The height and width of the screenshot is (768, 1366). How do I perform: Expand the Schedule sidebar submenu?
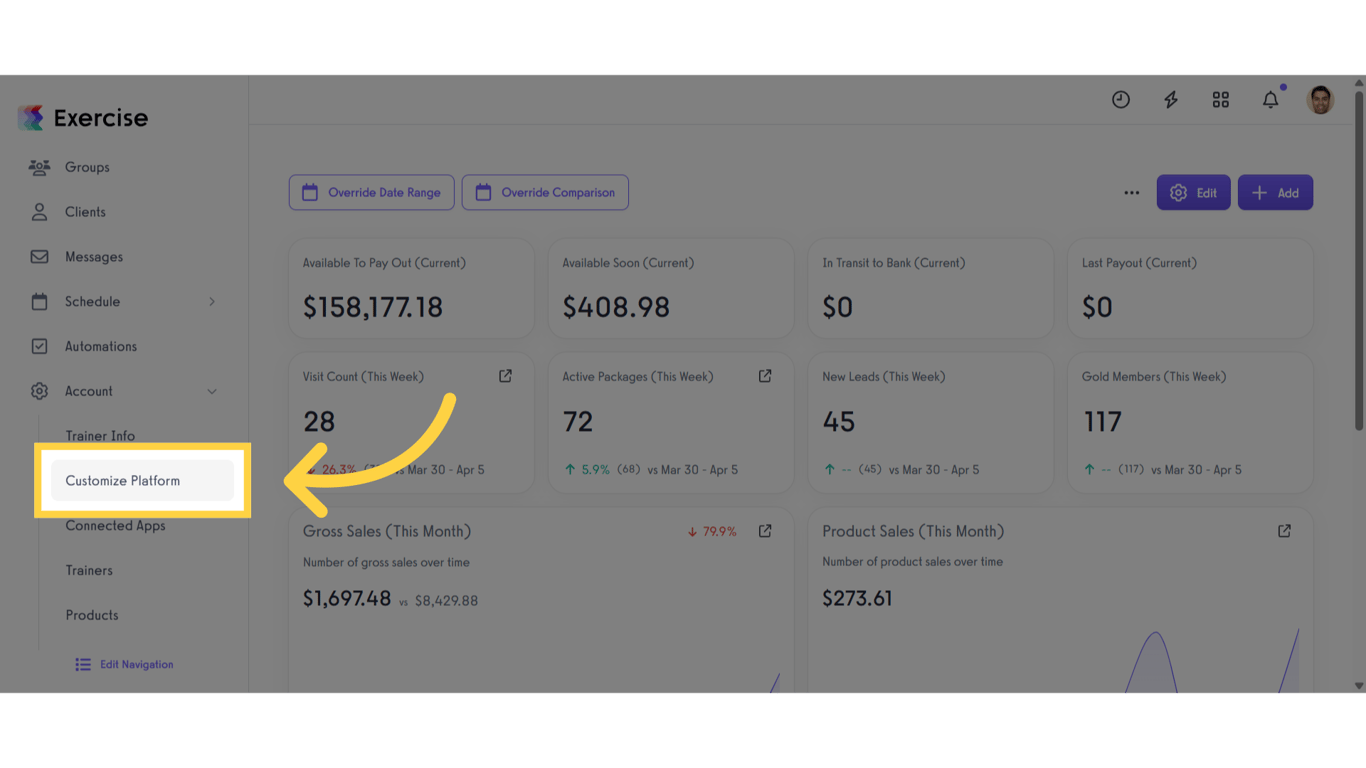point(212,301)
